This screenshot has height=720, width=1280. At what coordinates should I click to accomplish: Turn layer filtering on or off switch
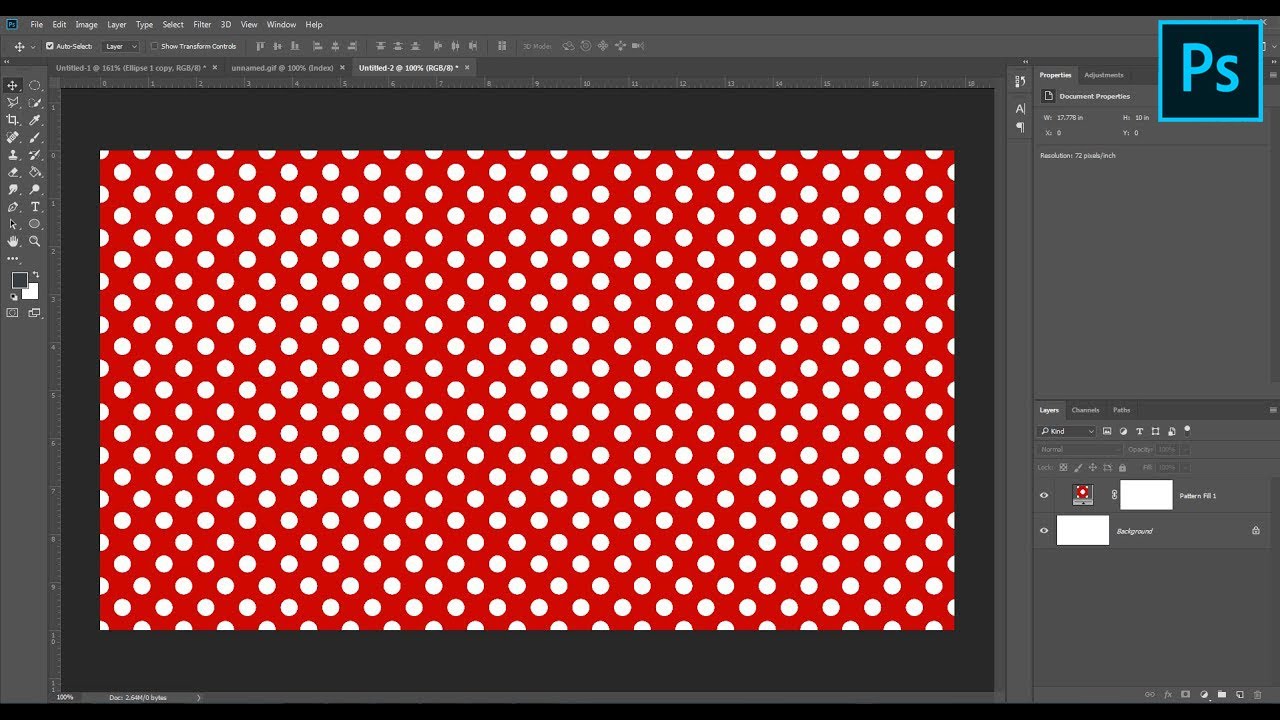(x=1187, y=430)
